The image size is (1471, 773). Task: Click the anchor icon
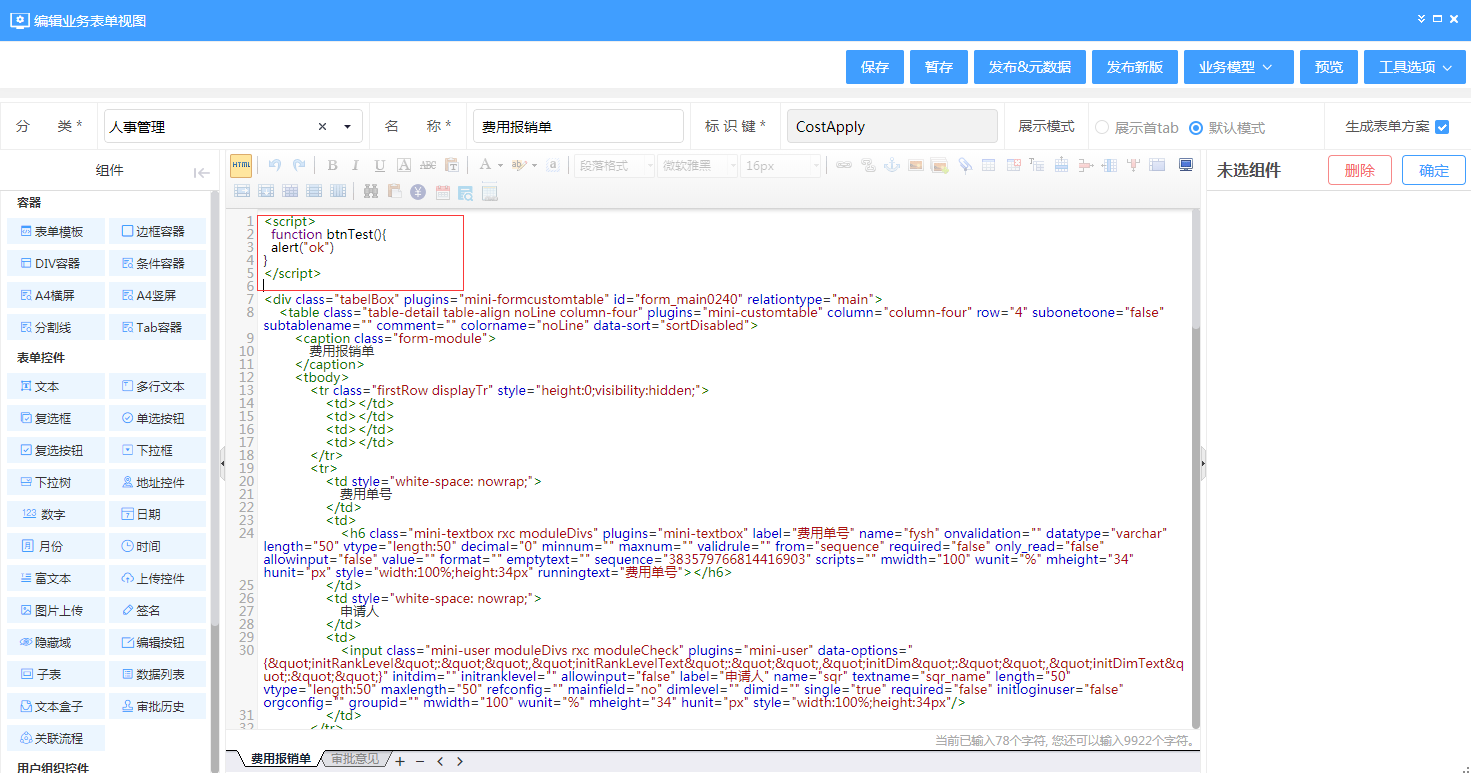click(x=892, y=165)
